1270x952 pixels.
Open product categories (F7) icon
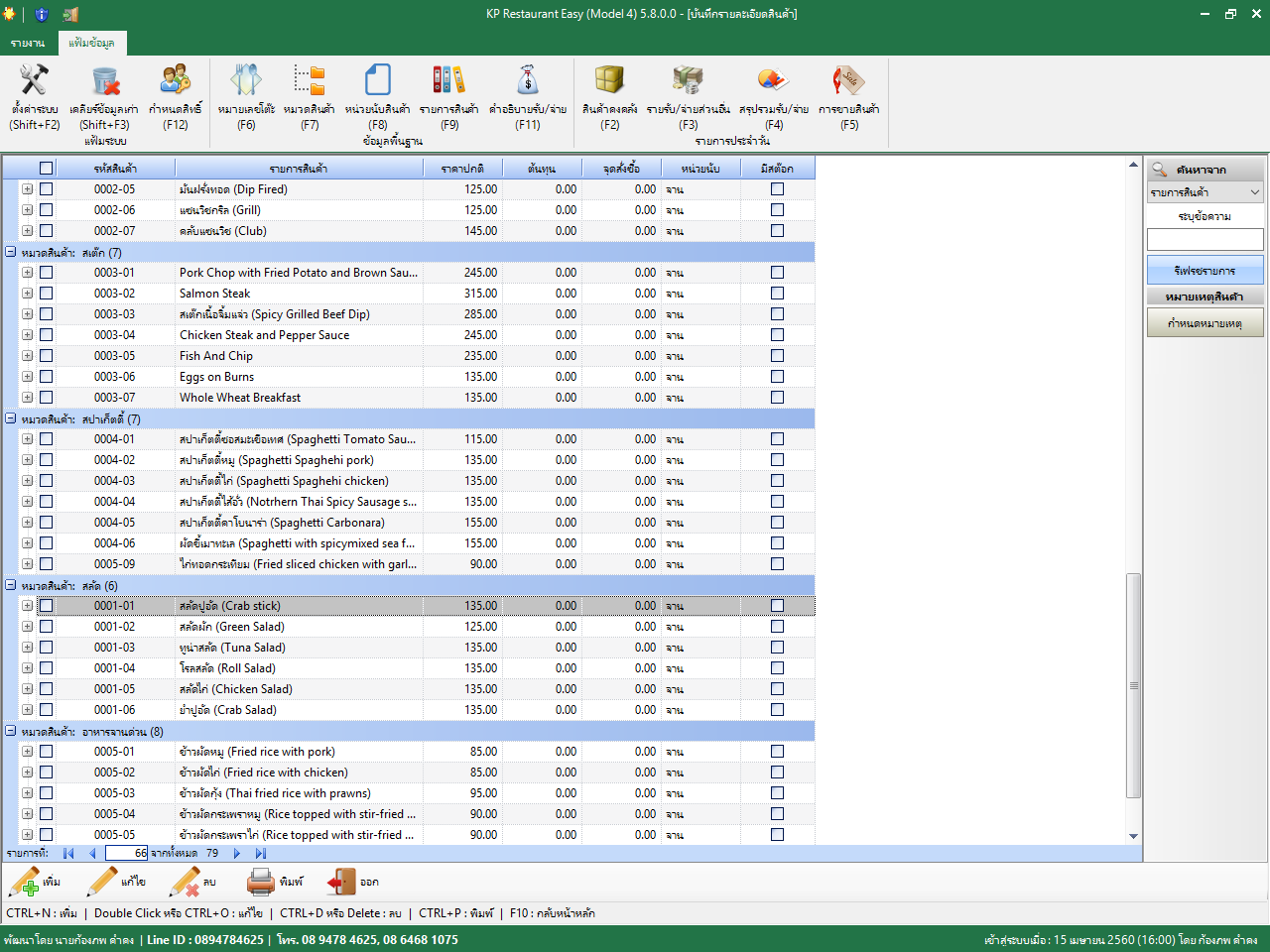[310, 80]
